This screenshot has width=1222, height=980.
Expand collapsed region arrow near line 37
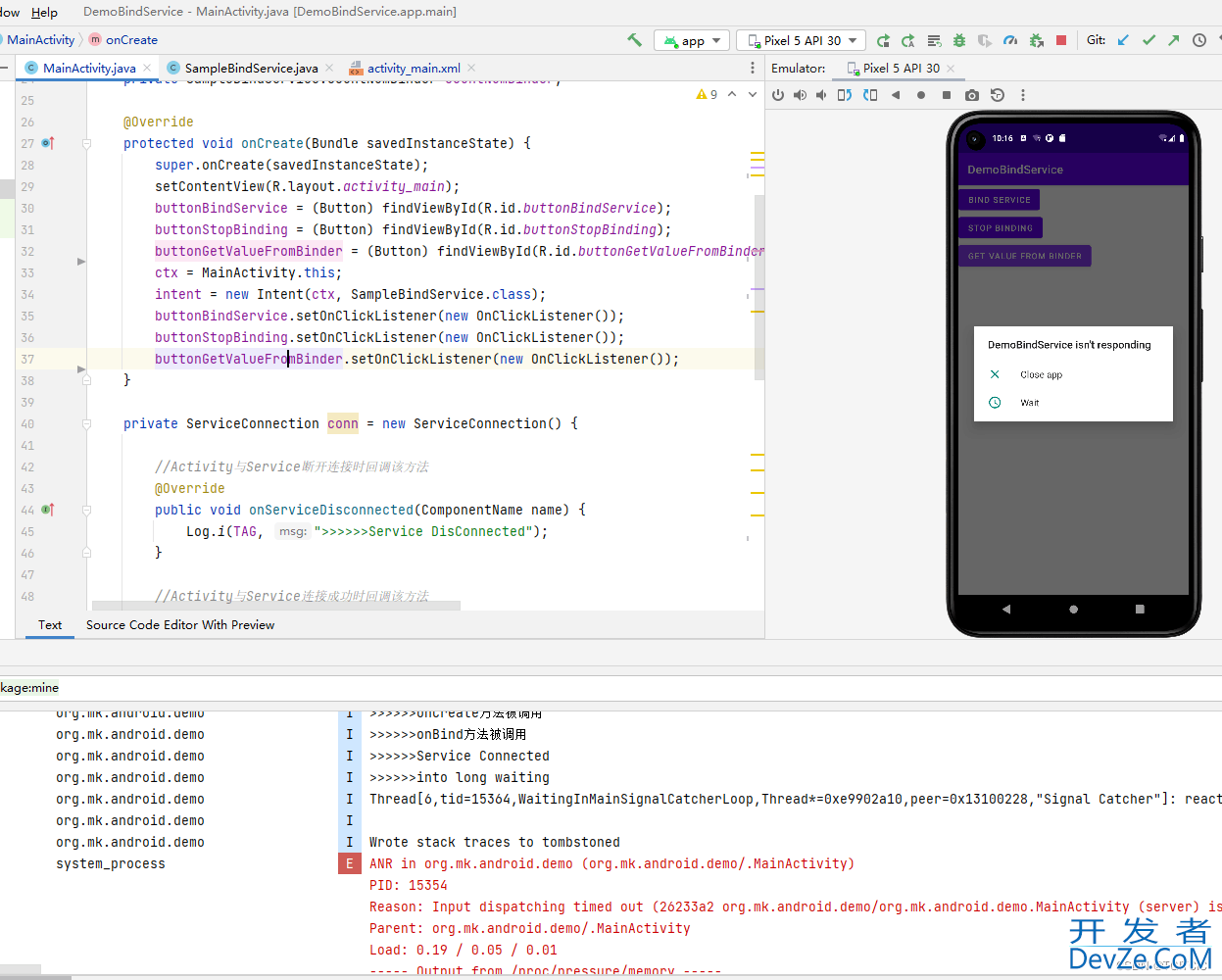(x=81, y=369)
